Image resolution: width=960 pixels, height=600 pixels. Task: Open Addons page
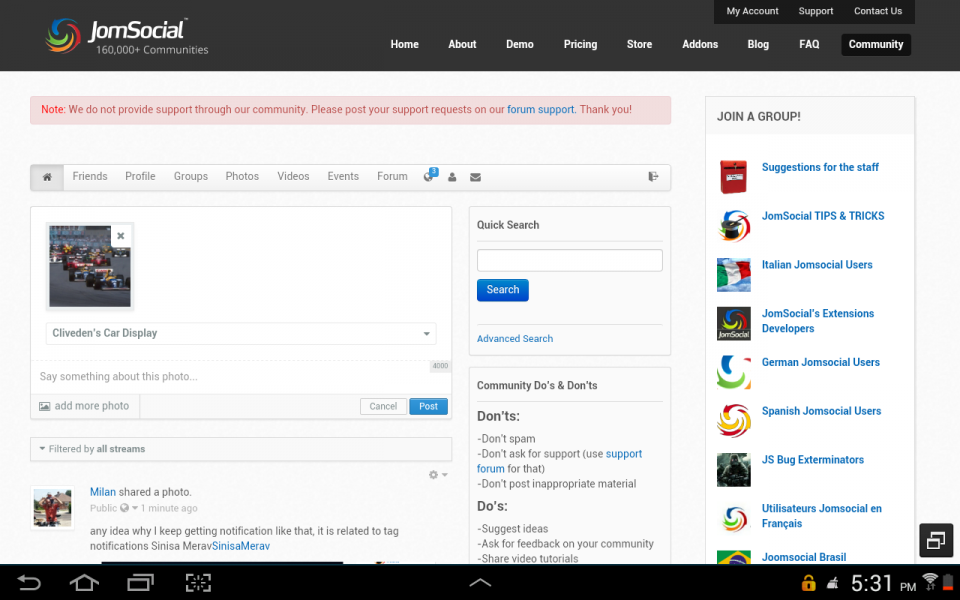click(700, 44)
